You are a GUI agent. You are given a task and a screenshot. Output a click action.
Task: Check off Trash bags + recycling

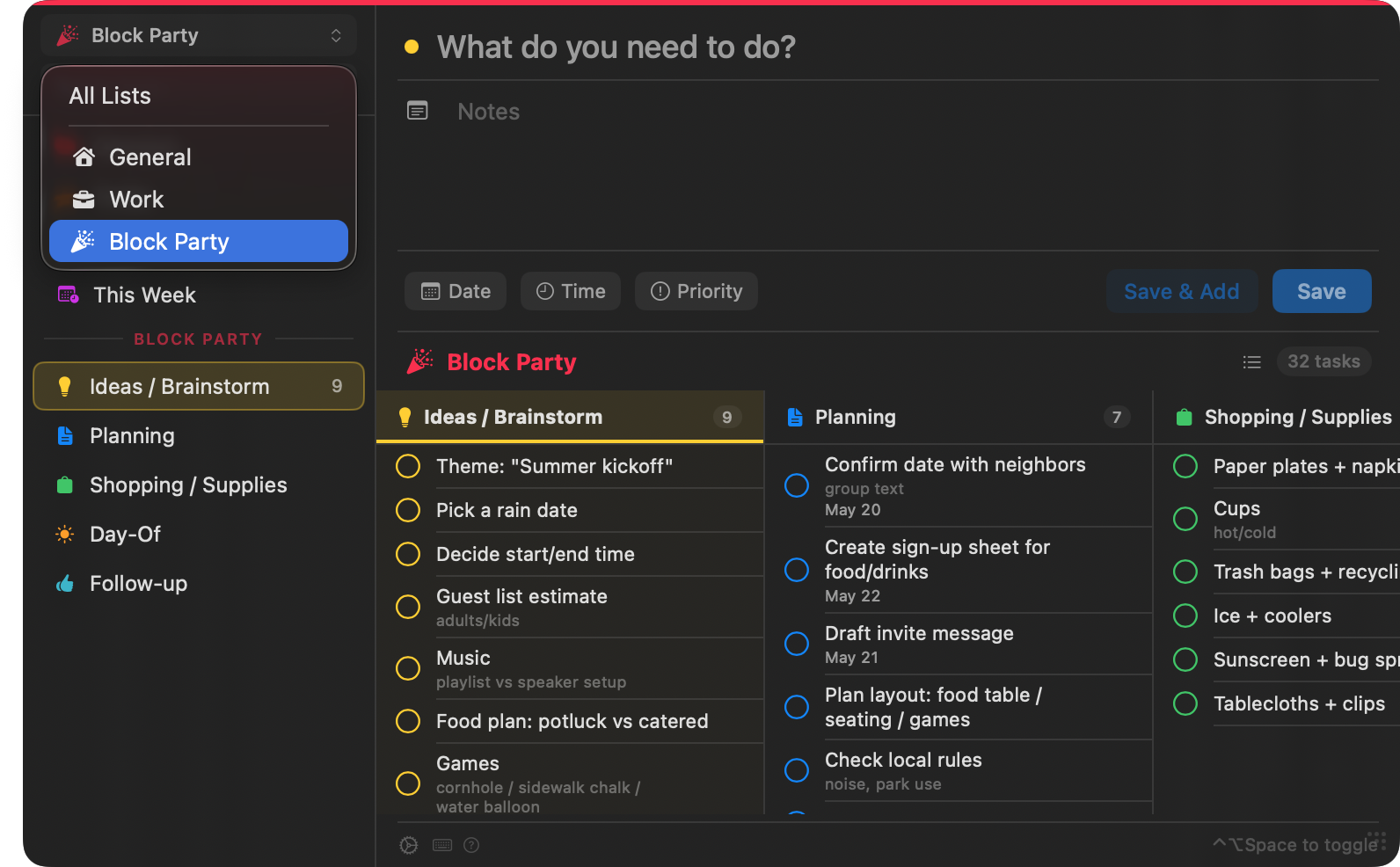coord(1185,572)
